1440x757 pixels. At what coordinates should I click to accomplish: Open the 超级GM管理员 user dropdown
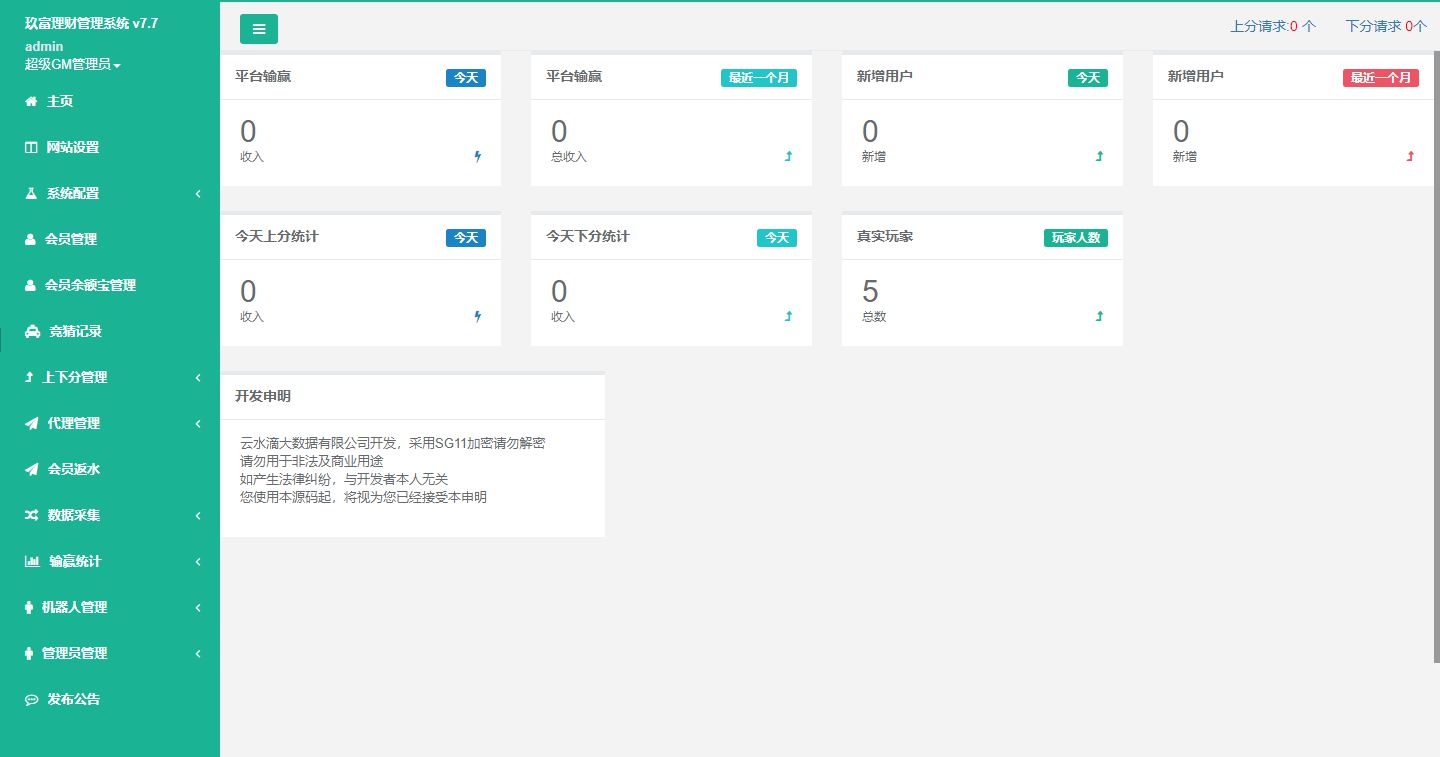(x=72, y=64)
